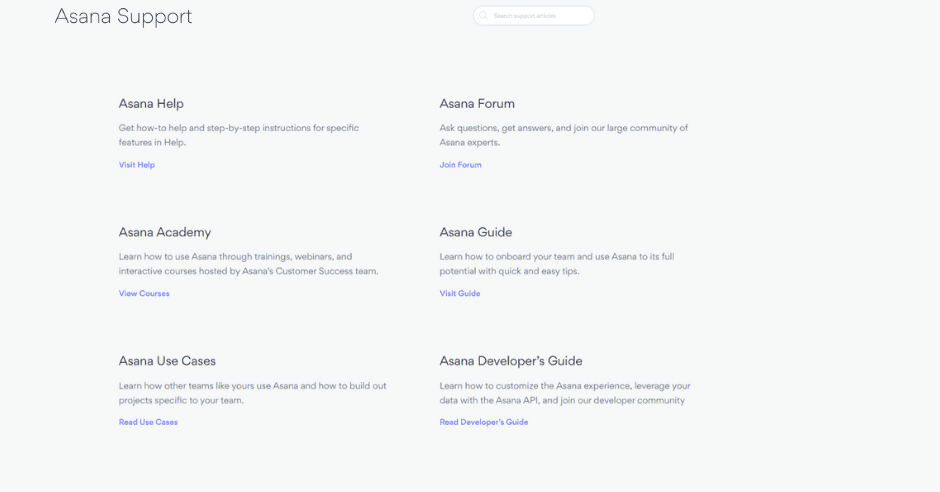
Task: Click the Read Developer's Guide link
Action: (484, 422)
